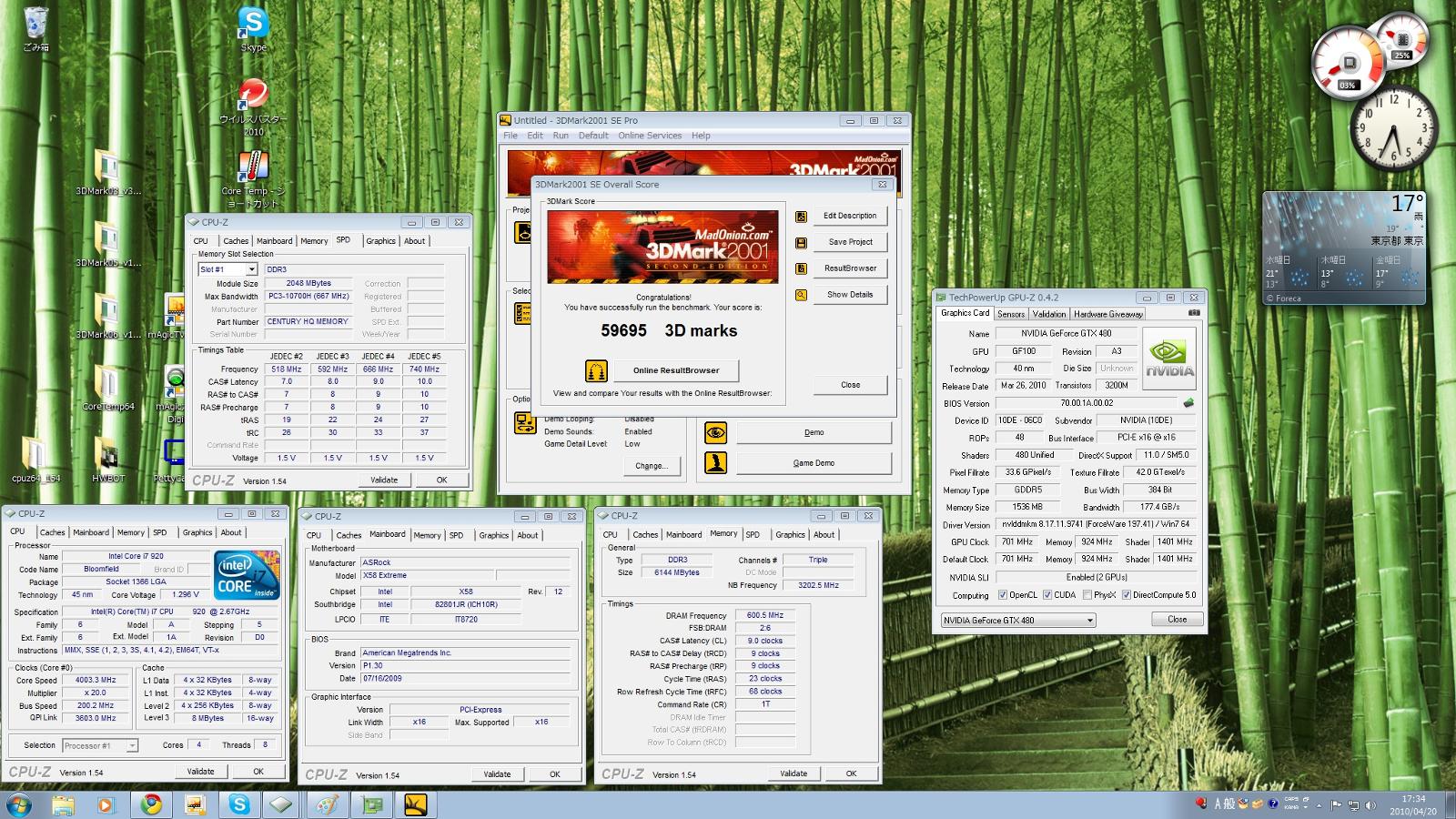Click the Game Demo button
The width and height of the screenshot is (1456, 819).
(x=814, y=463)
